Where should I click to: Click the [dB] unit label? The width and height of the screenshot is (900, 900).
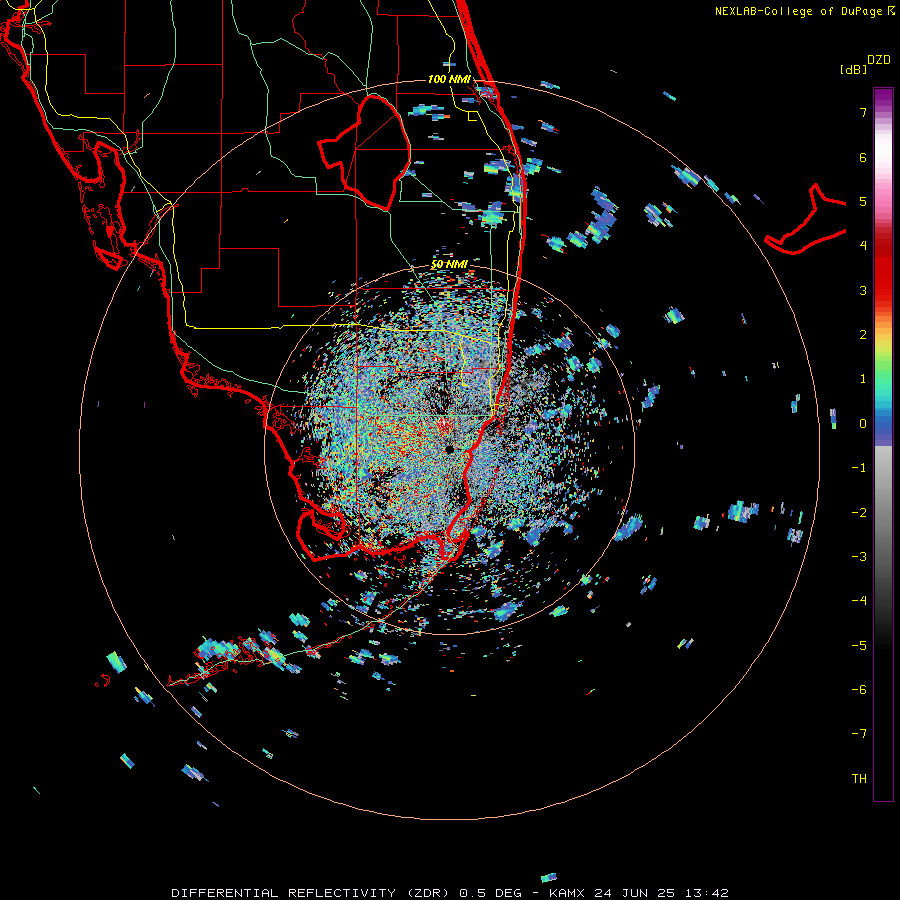coord(854,69)
